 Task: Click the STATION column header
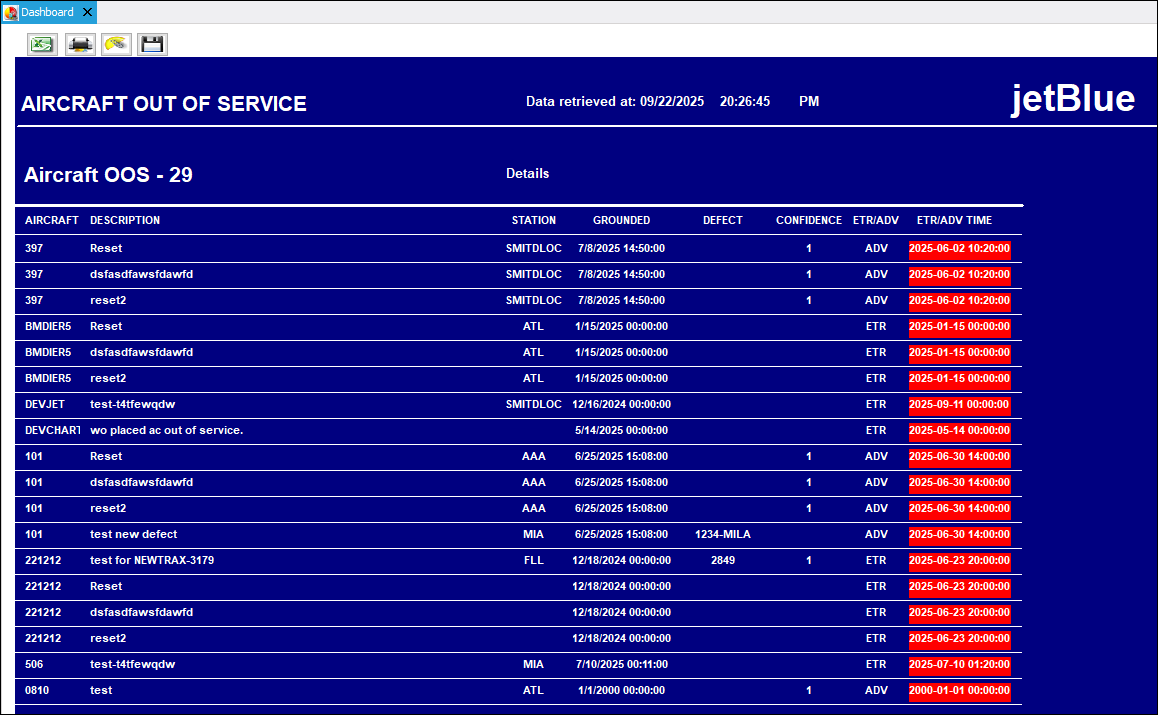(534, 220)
